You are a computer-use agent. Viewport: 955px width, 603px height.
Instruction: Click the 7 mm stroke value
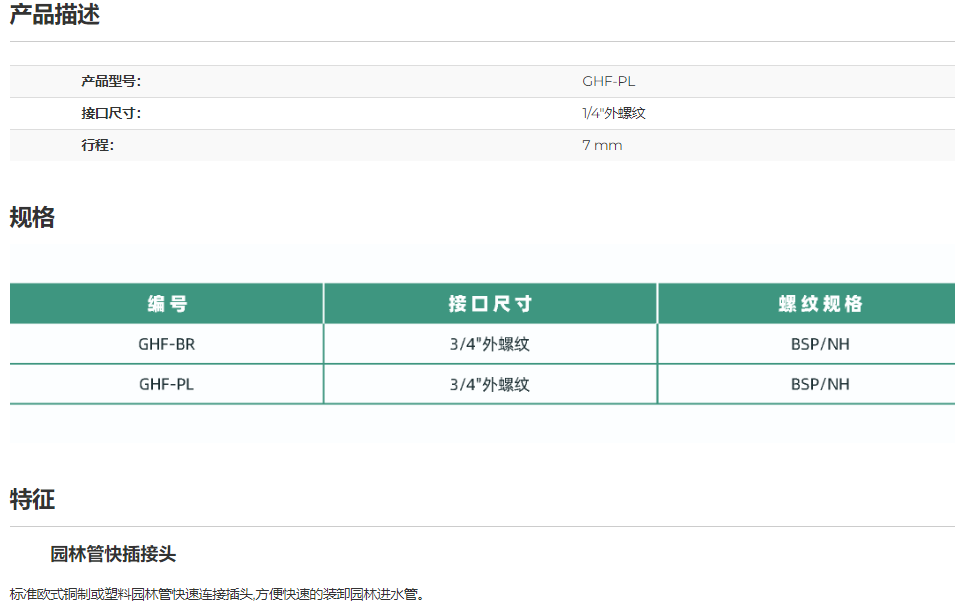pyautogui.click(x=602, y=146)
